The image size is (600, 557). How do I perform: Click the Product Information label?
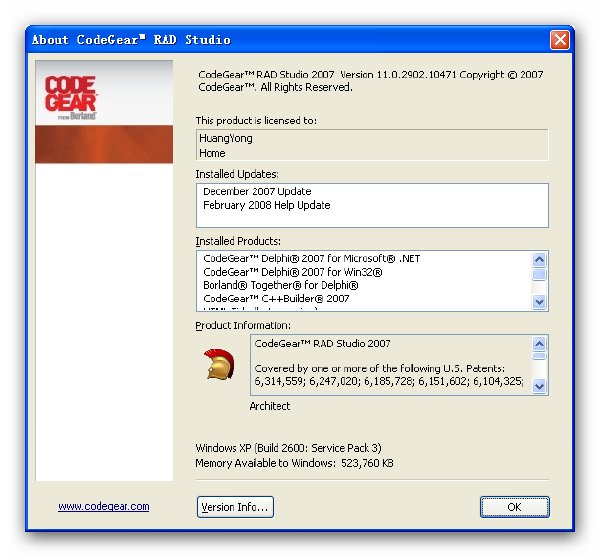pyautogui.click(x=243, y=325)
